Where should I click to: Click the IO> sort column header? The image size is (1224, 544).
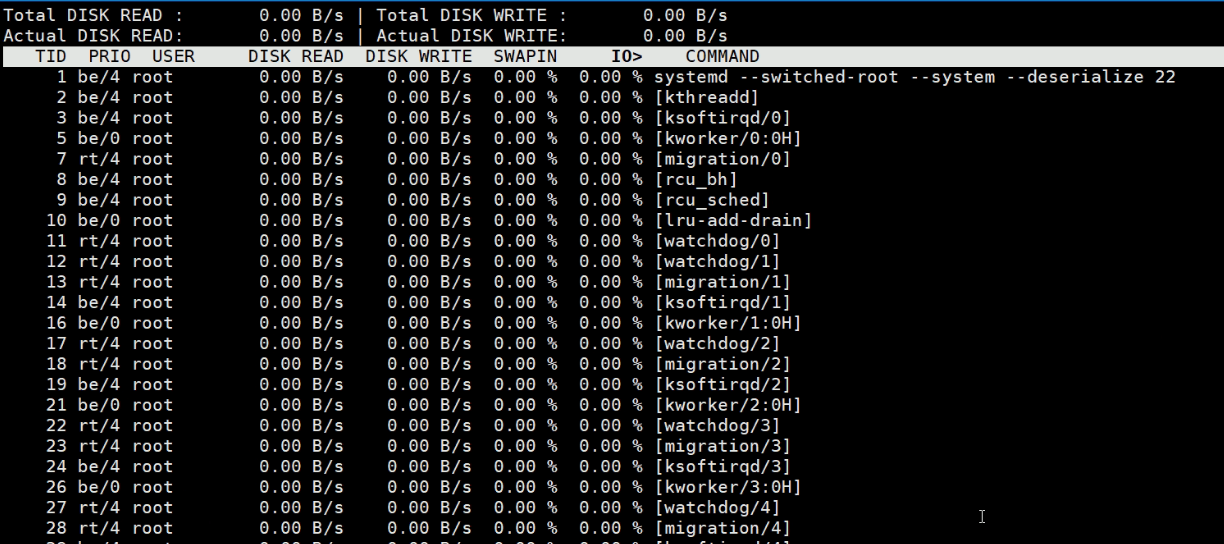click(626, 57)
